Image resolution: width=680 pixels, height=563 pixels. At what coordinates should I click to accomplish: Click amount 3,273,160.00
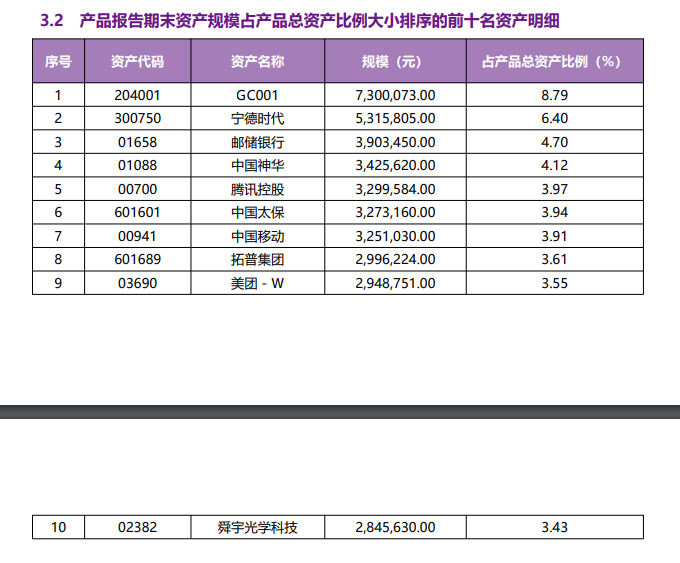pyautogui.click(x=395, y=212)
